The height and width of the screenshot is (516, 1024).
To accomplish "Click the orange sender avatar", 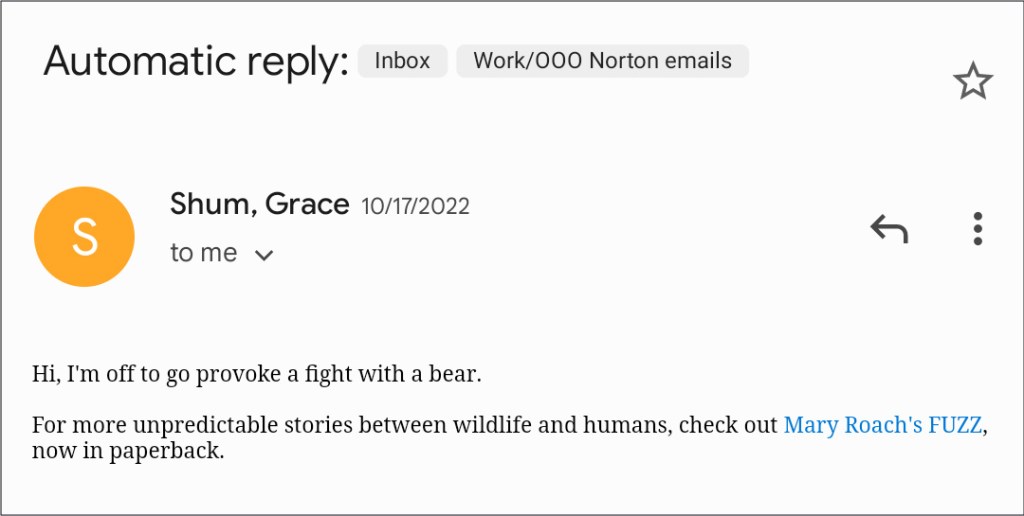I will (84, 236).
